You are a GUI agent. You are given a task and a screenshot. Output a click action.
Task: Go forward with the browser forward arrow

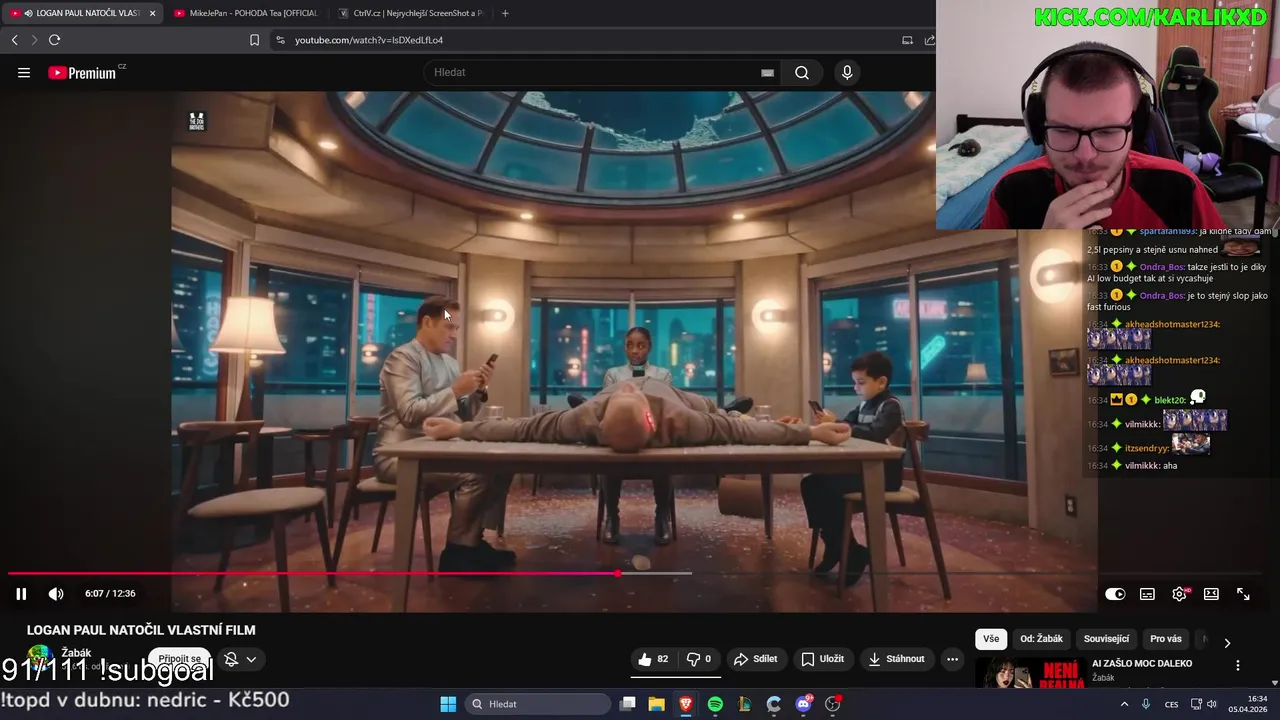pos(34,40)
